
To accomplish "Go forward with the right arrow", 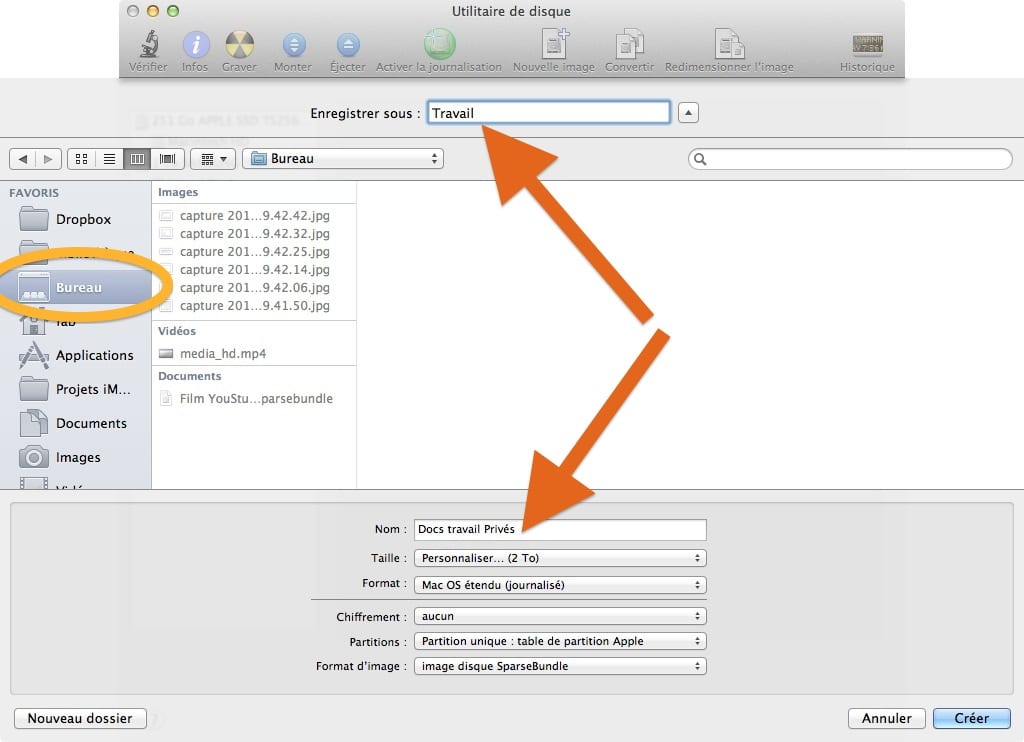I will (48, 159).
